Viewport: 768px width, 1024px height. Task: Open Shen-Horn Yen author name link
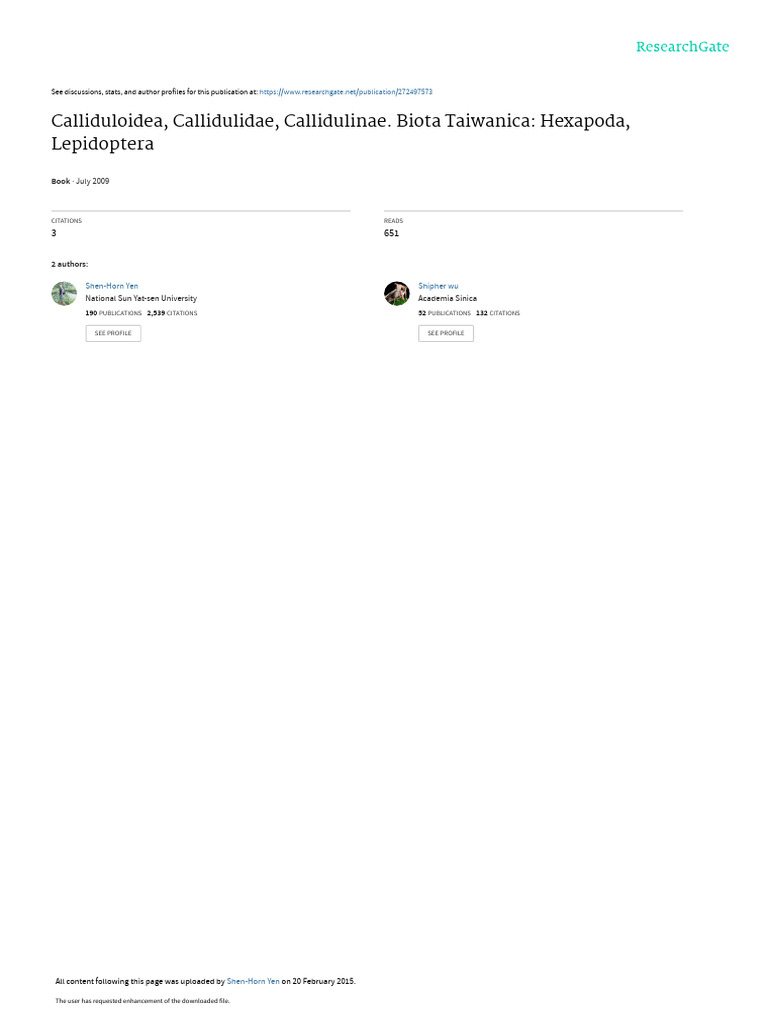(112, 286)
